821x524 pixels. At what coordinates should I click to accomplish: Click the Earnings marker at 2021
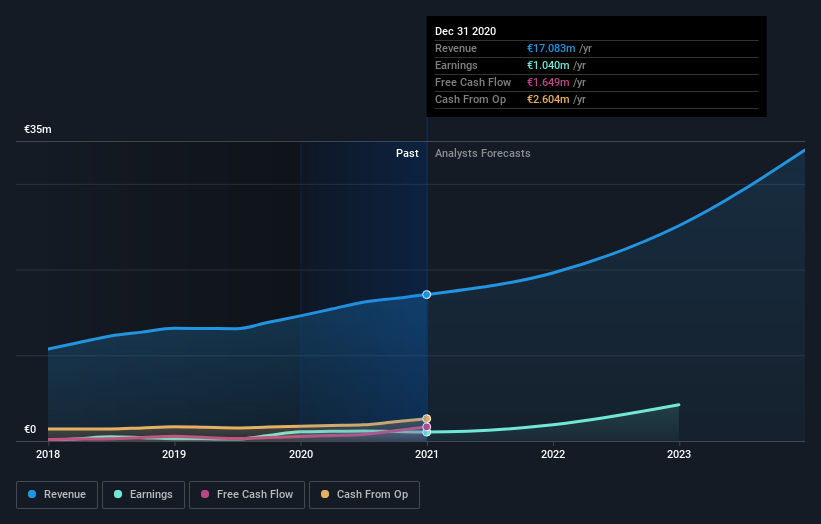pos(427,432)
